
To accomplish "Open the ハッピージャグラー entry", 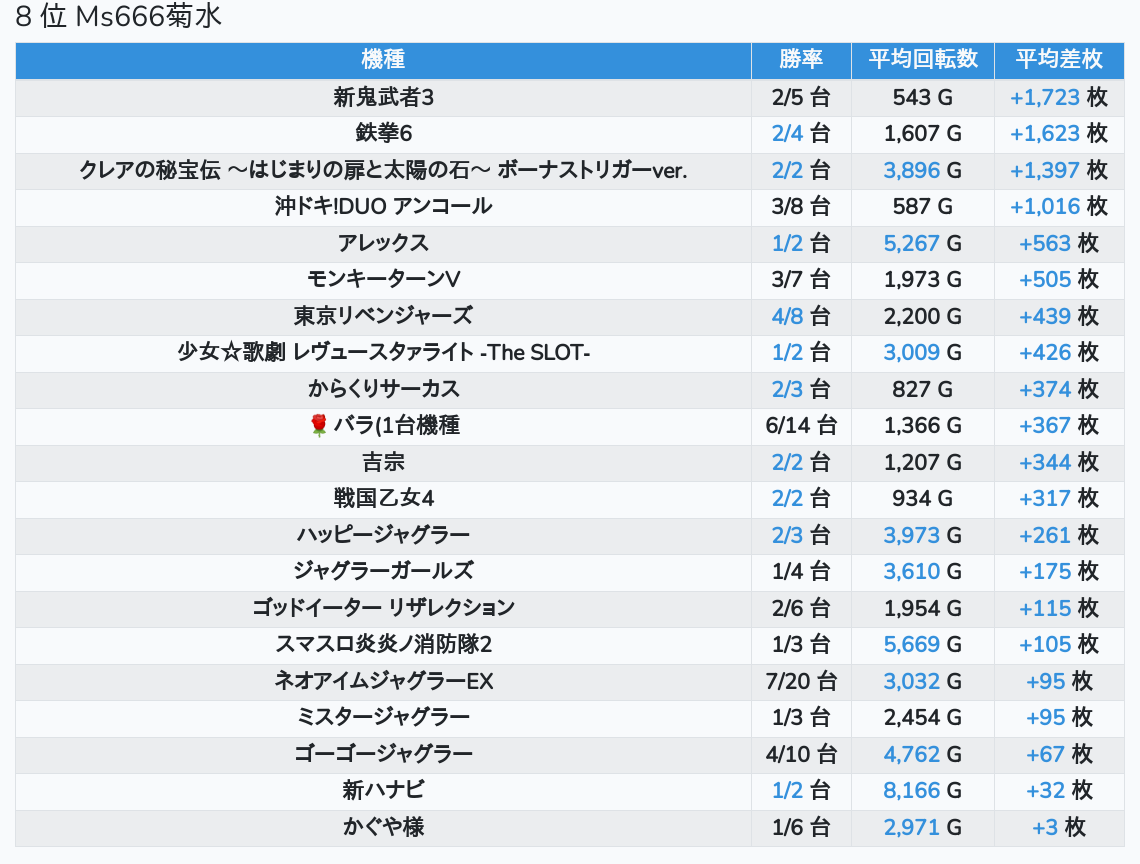I will [x=383, y=535].
